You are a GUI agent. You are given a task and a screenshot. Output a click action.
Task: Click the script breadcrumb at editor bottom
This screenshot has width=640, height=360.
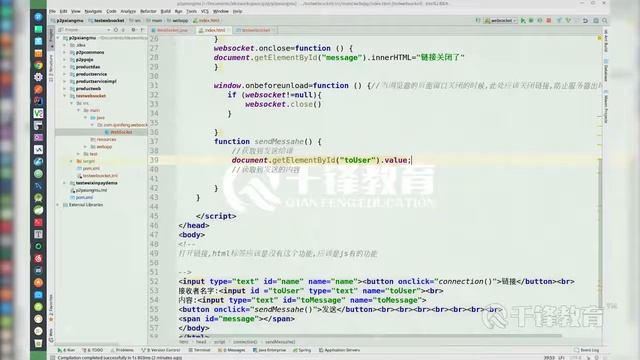(x=220, y=342)
